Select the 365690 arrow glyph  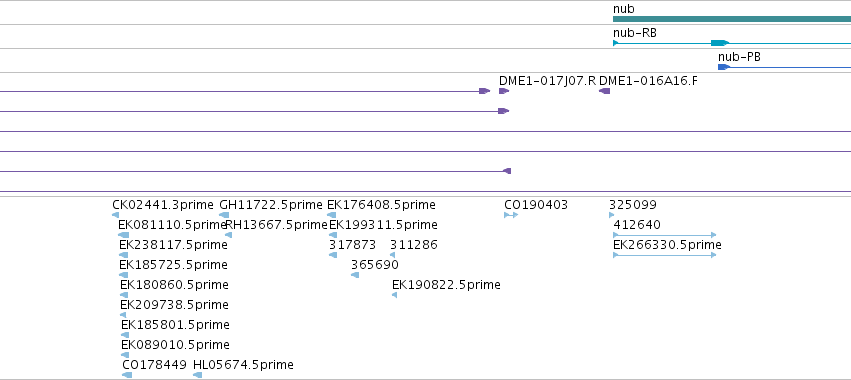355,275
